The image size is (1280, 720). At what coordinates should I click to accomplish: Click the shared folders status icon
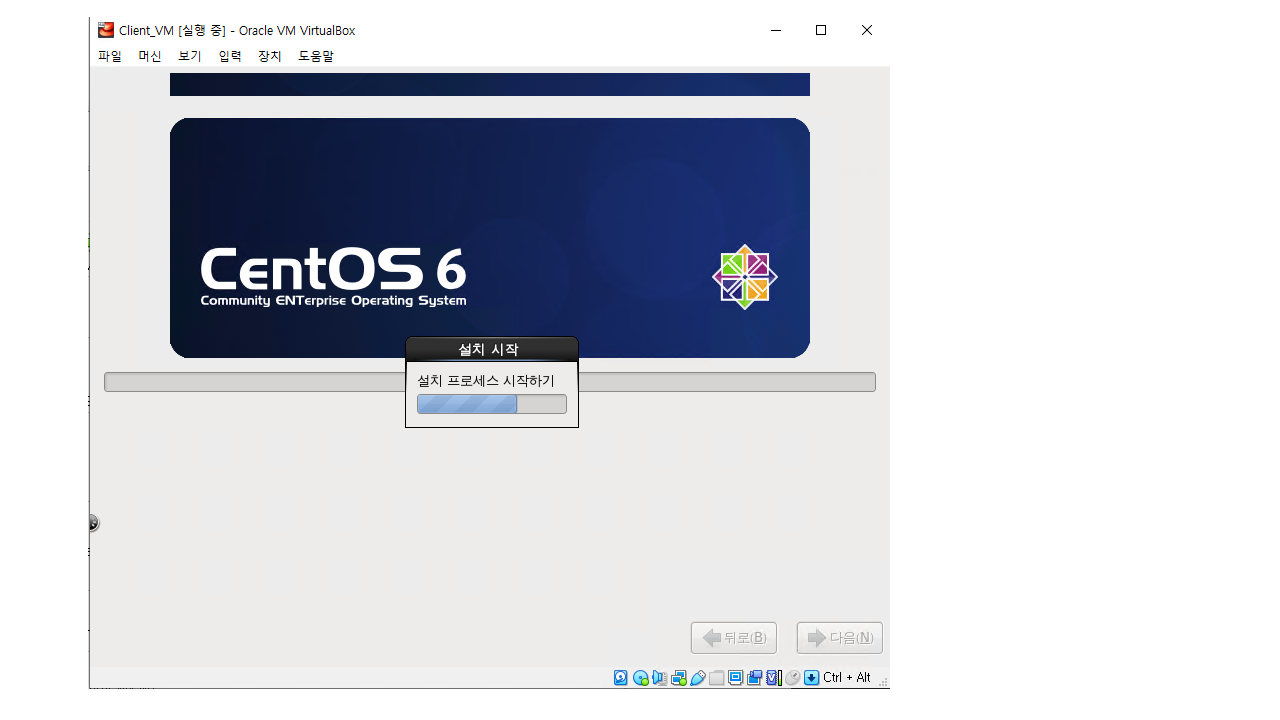[x=717, y=678]
